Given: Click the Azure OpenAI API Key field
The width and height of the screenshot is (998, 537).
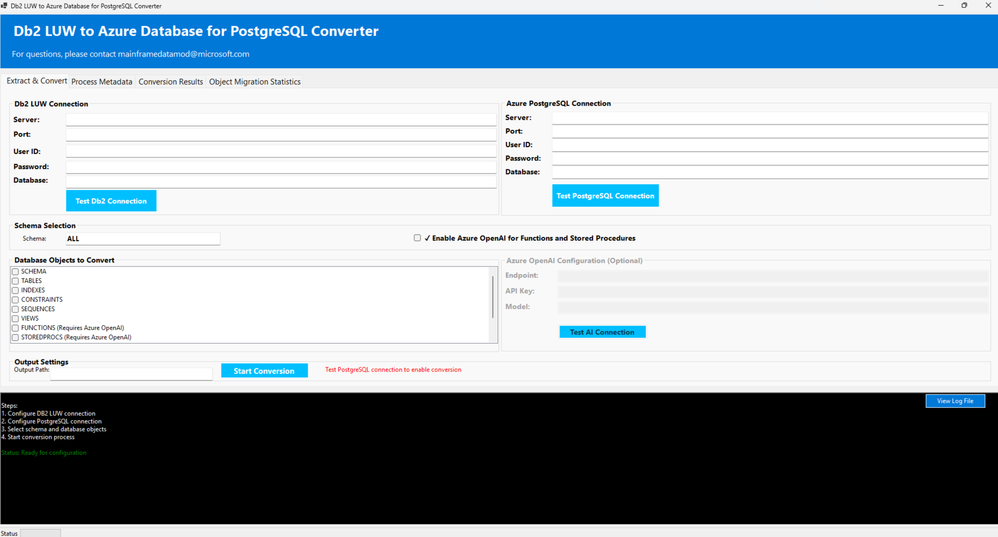Looking at the screenshot, I should coord(773,291).
